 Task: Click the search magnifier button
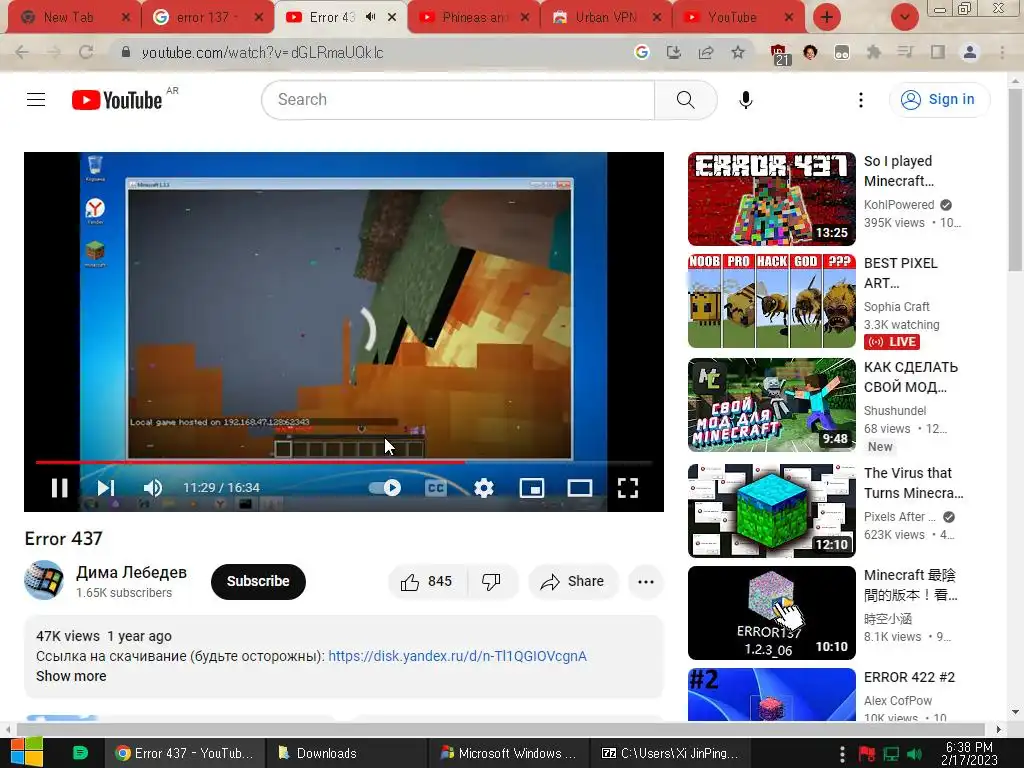click(685, 99)
